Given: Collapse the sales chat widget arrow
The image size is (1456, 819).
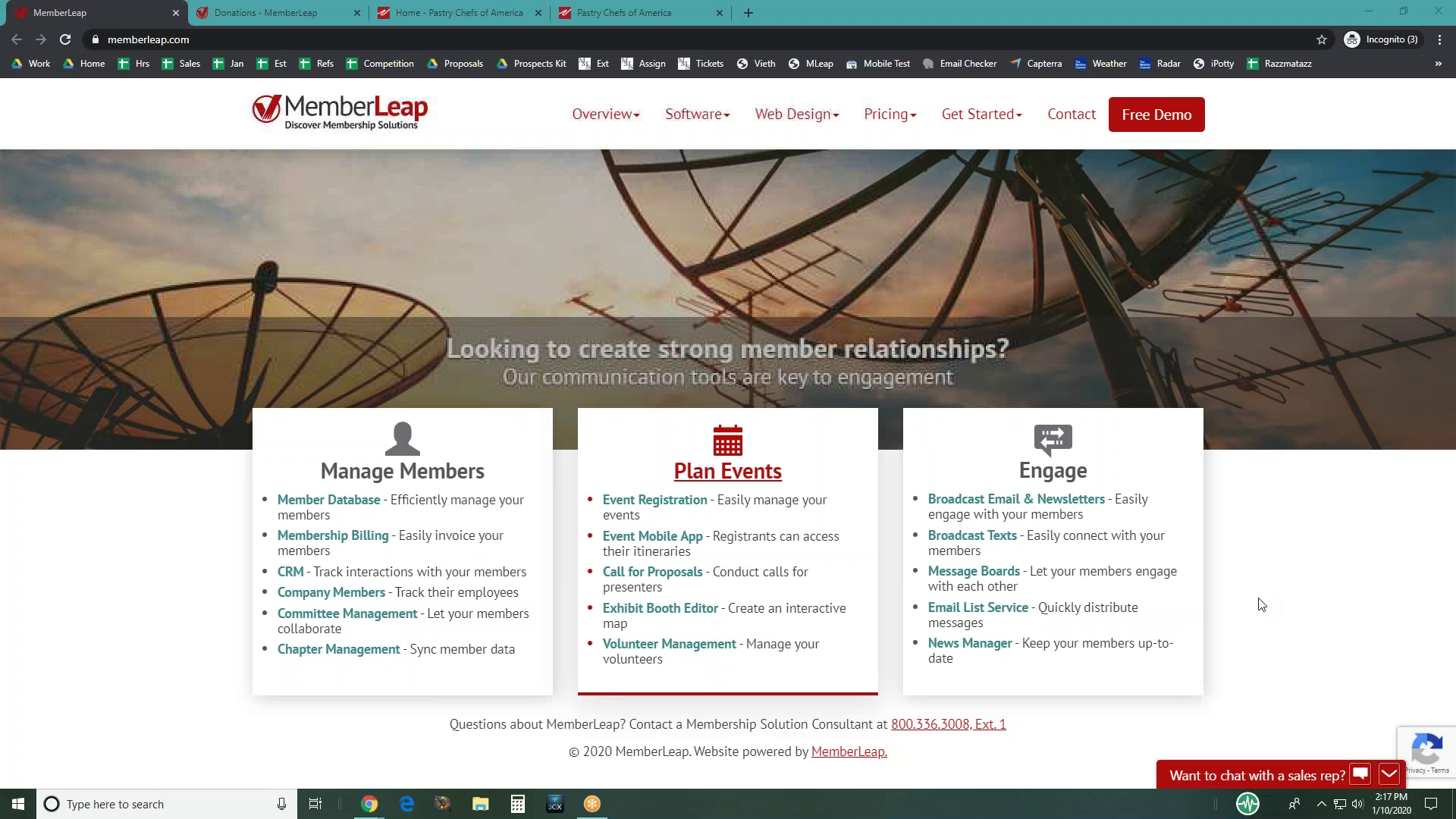Looking at the screenshot, I should [x=1389, y=774].
